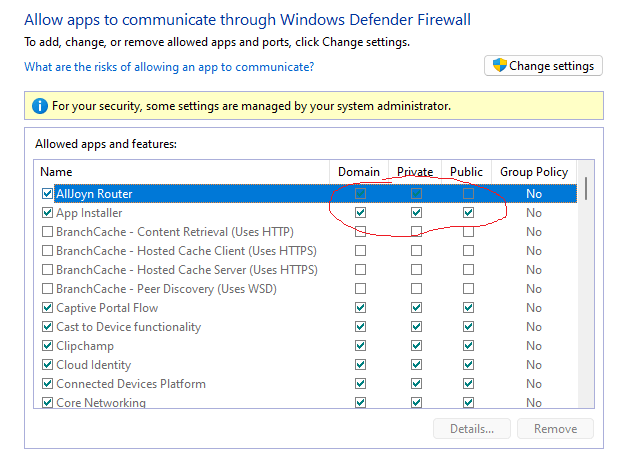Click the Details button
Screen dimensions: 623x457
point(472,429)
